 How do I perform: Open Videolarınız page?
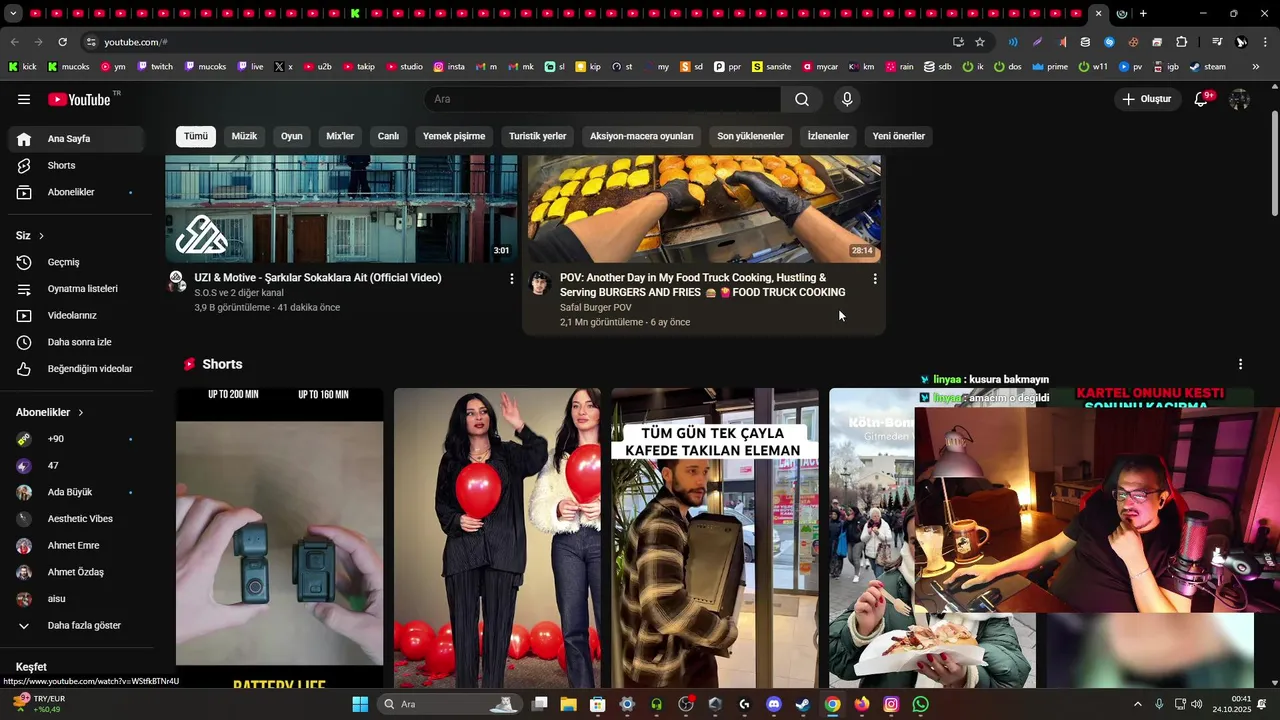click(x=78, y=315)
